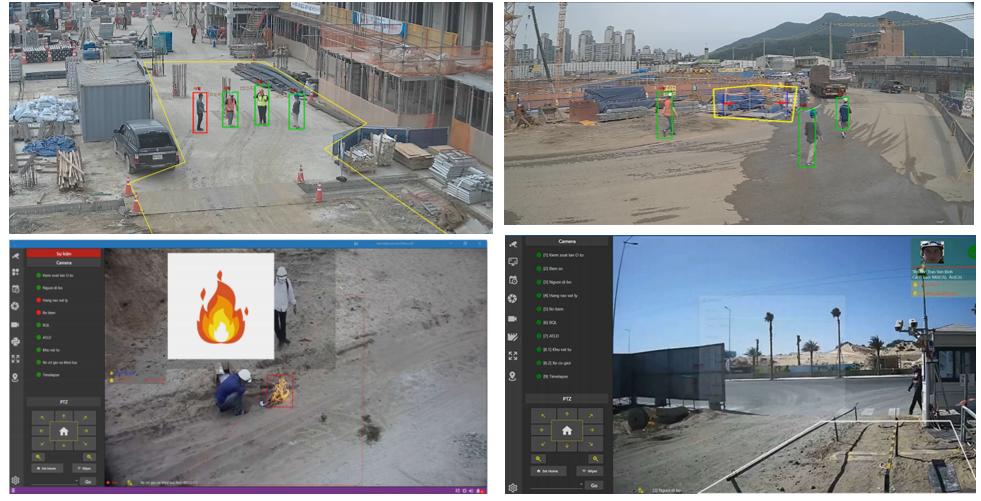Screen dimensions: 981x501
Task: Open the red Sự kiện events tab
Action: [63, 253]
